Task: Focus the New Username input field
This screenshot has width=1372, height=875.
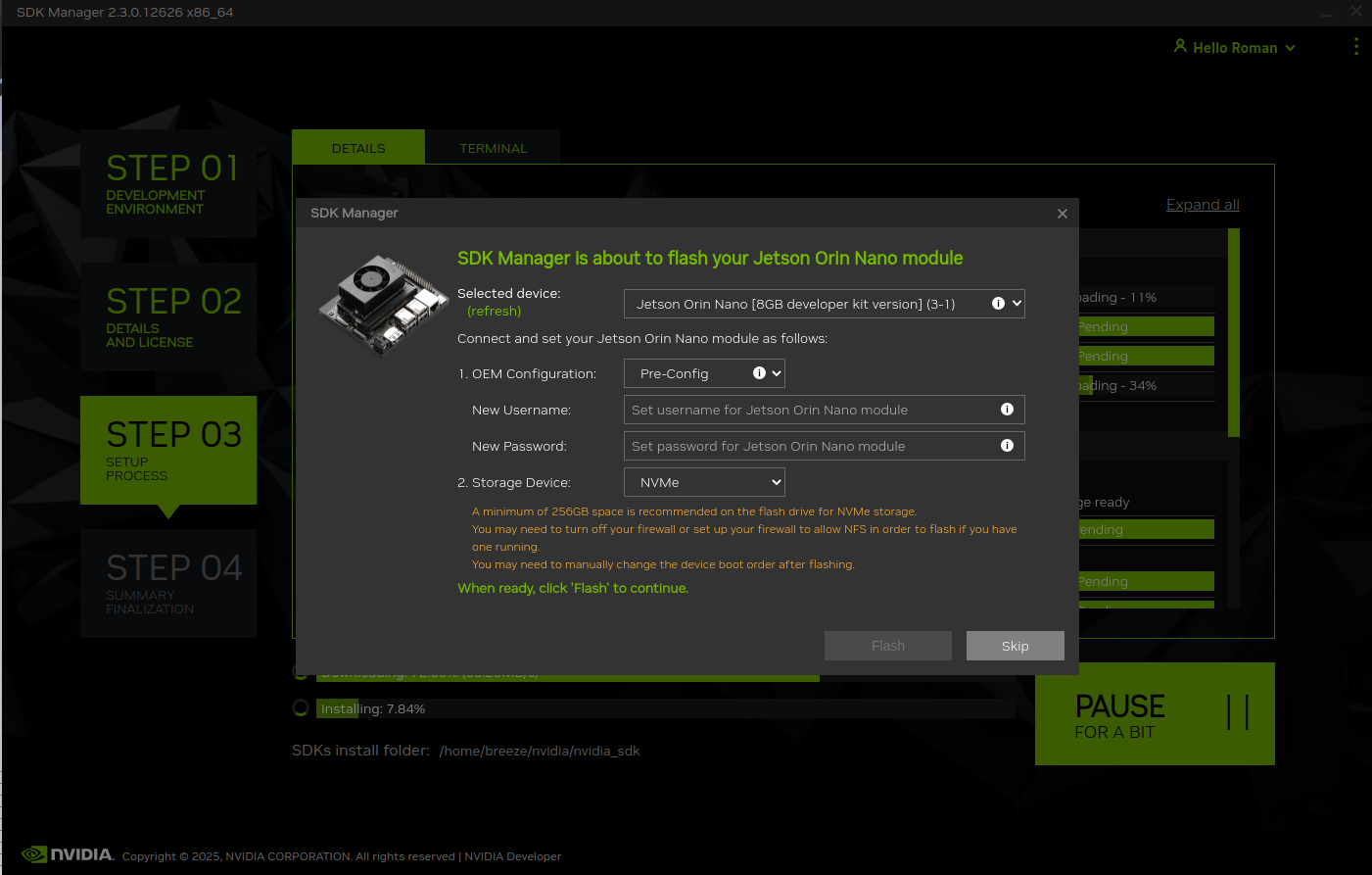Action: pyautogui.click(x=808, y=410)
